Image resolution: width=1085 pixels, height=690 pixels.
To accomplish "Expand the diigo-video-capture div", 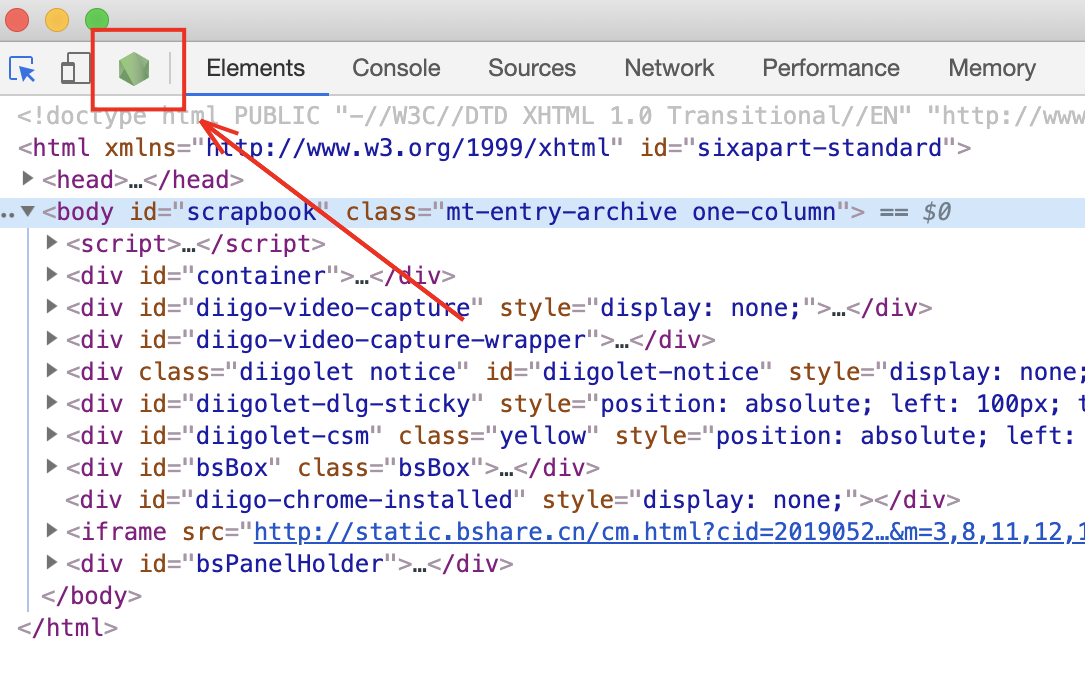I will pos(51,306).
